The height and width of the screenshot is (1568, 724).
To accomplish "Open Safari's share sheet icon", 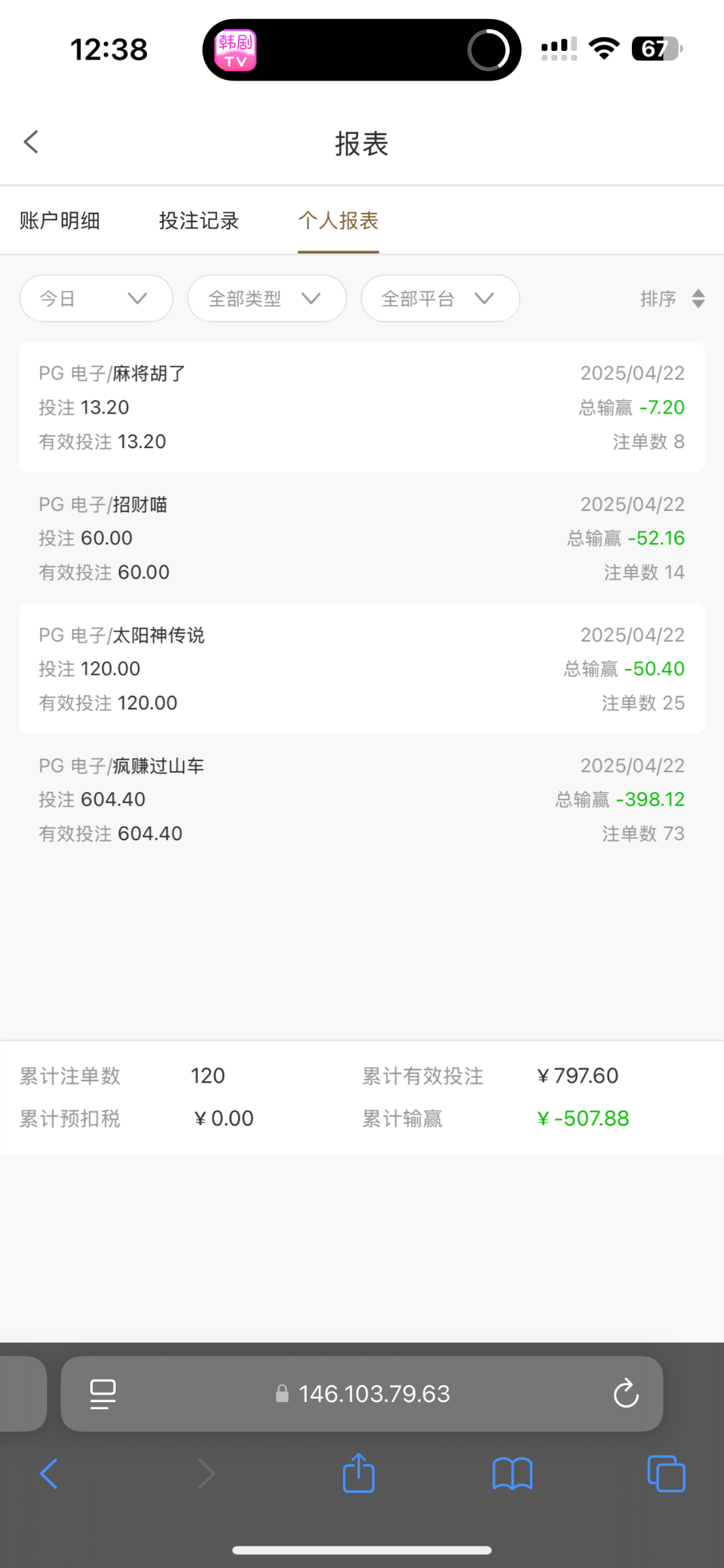I will (x=359, y=1473).
